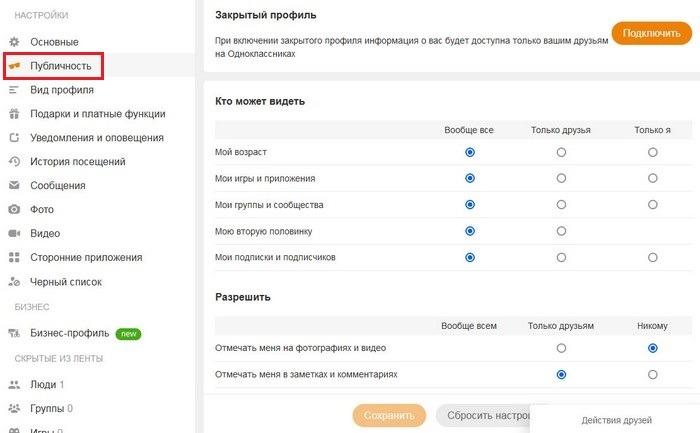
Task: Open Вид профиля settings section
Action: click(62, 90)
